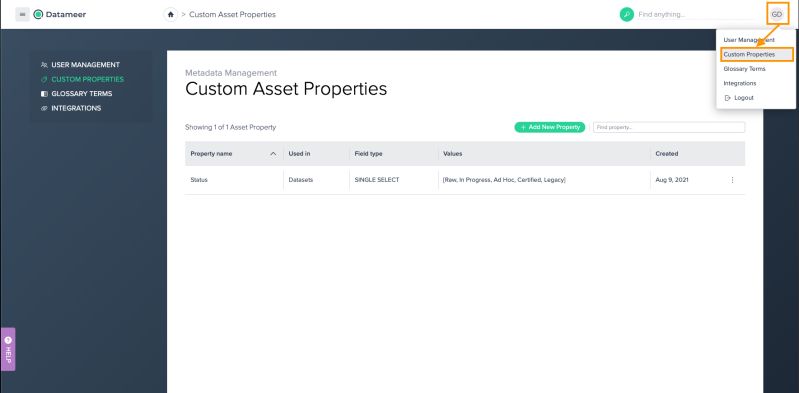
Task: Click the purple Help tab
Action: click(x=8, y=349)
